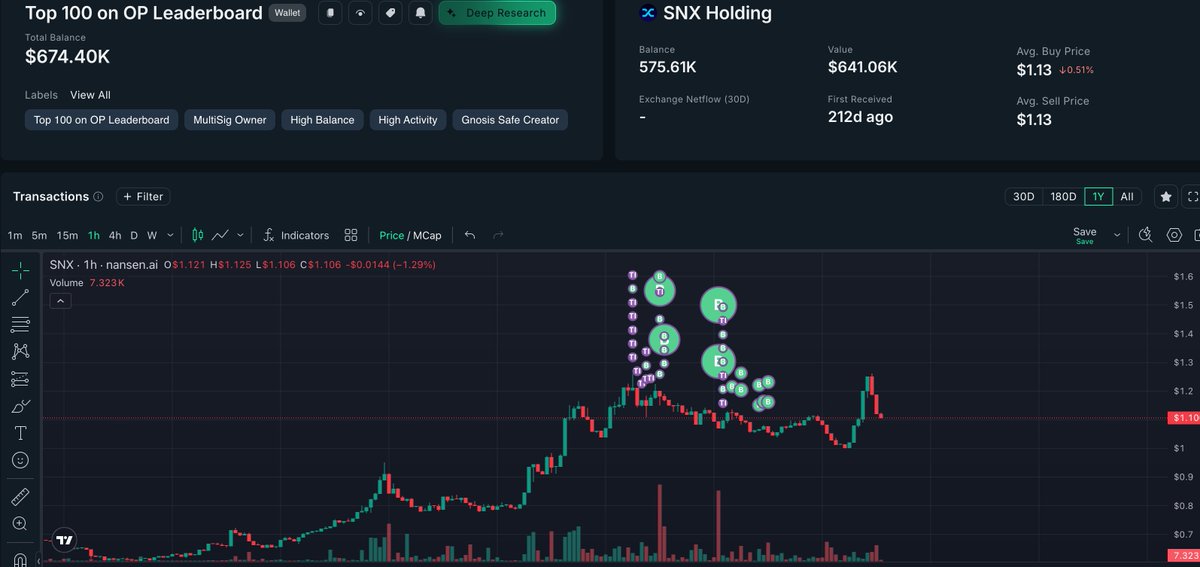Expand the chart style dropdown arrow
Viewport: 1200px width, 567px height.
pyautogui.click(x=242, y=235)
